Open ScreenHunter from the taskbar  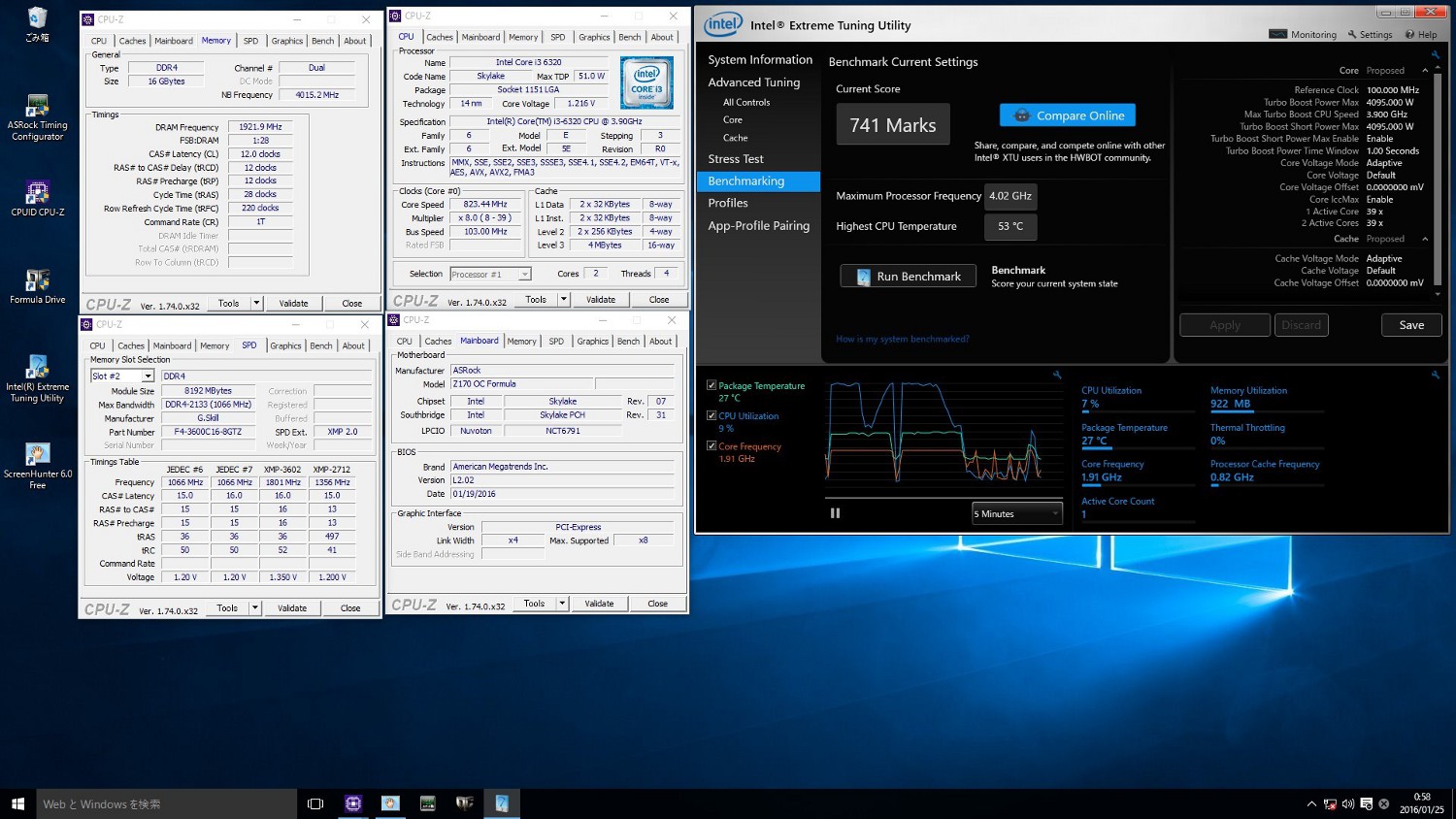tap(390, 803)
